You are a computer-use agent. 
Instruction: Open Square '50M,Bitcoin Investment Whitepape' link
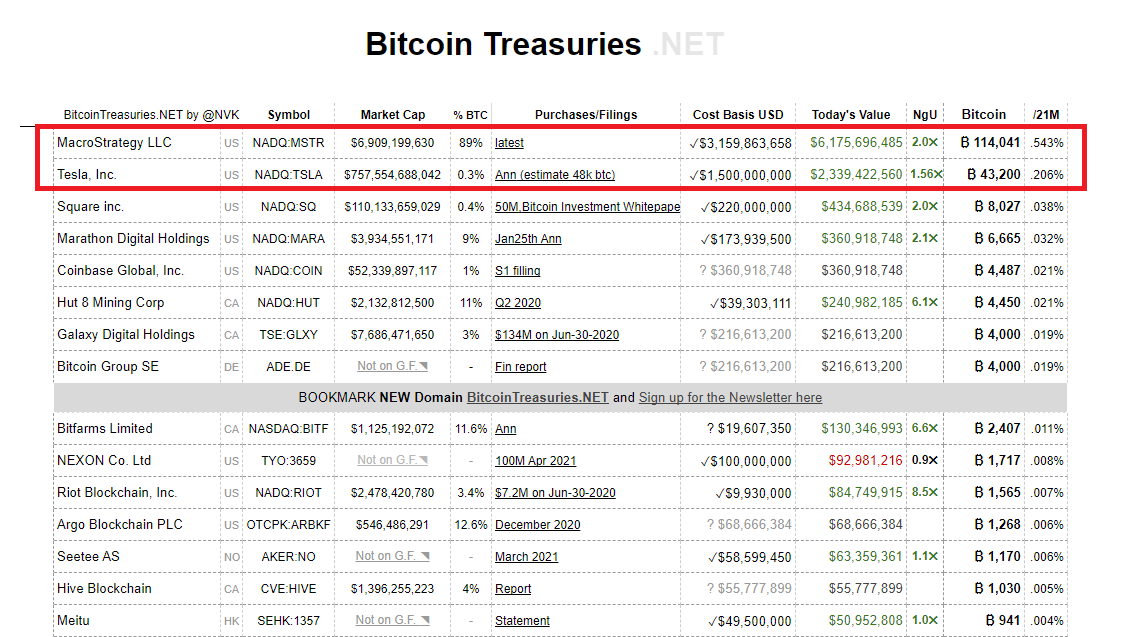tap(587, 206)
